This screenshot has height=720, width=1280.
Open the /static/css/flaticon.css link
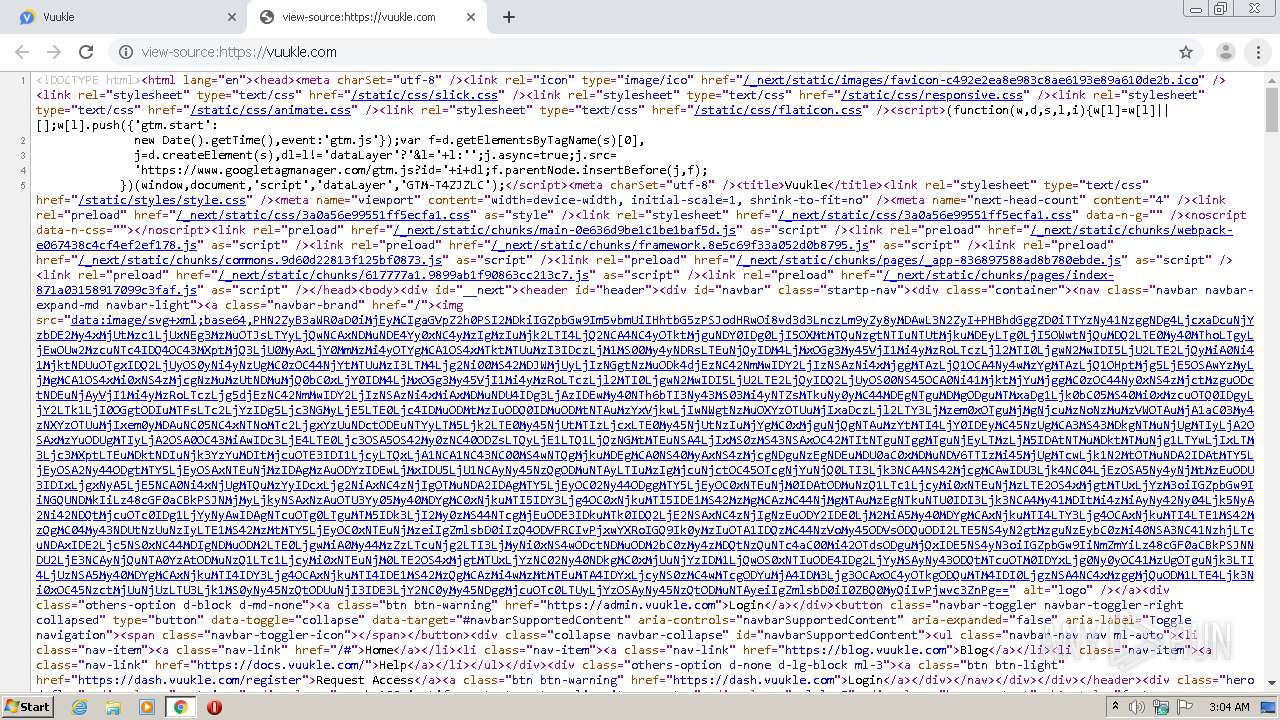click(x=778, y=110)
